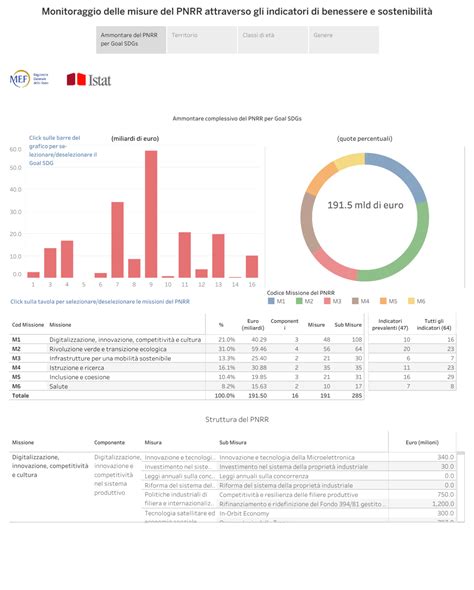Viewport: 474px width, 590px height.
Task: Select the bar for Goal SDG 11
Action: [x=185, y=255]
